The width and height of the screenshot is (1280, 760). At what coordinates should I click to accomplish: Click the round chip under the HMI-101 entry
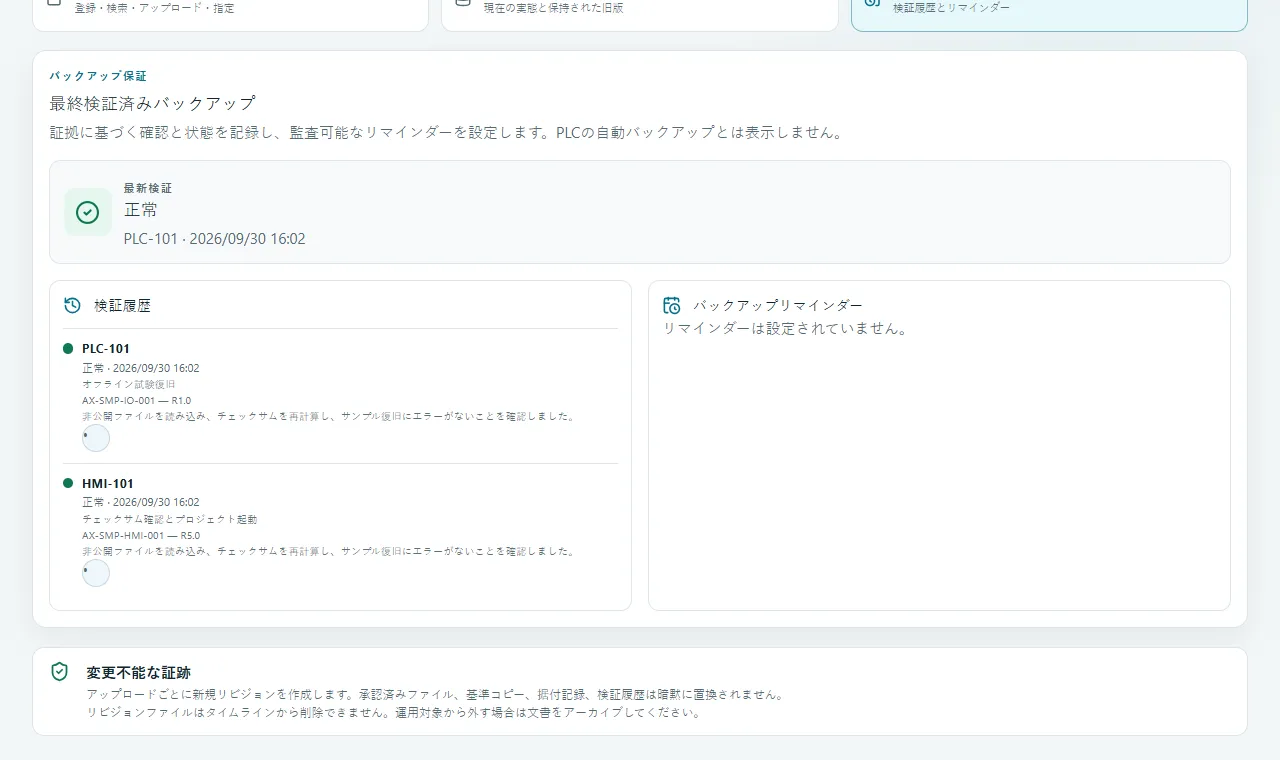[96, 573]
